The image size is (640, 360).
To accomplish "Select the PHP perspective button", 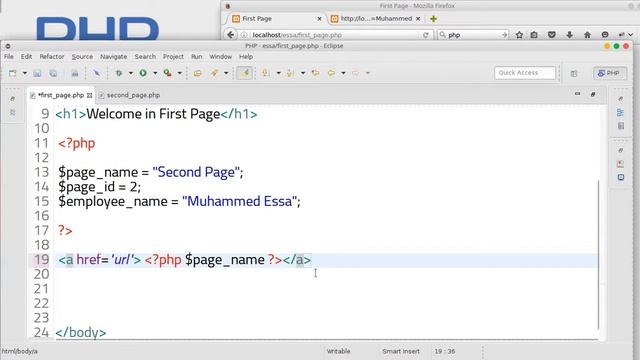I will (610, 73).
